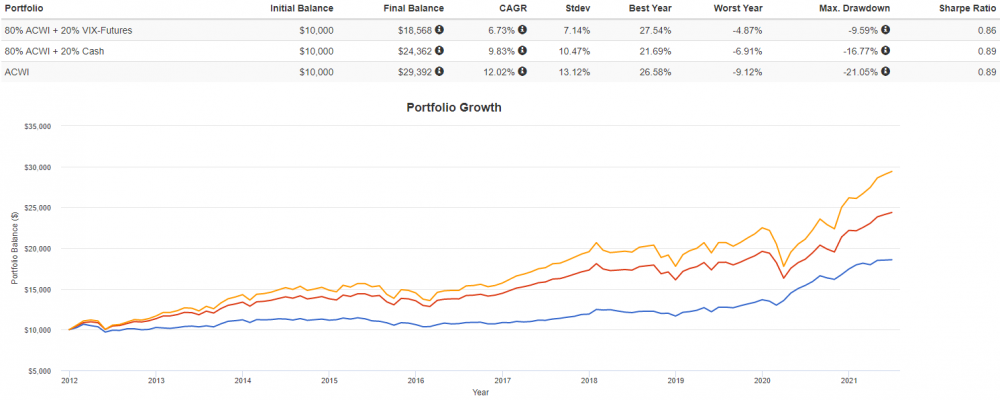Select the ACWI portfolio row label

pos(20,72)
